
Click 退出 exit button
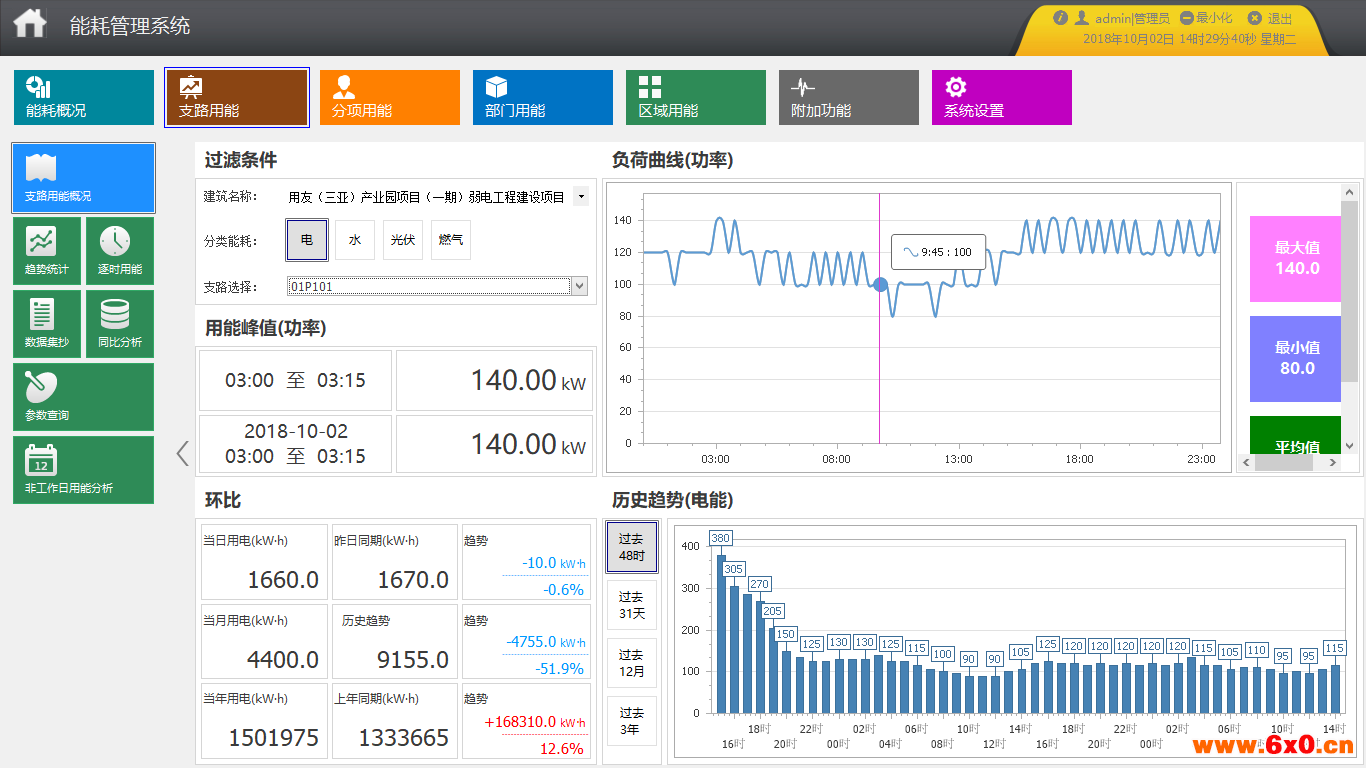point(1270,18)
